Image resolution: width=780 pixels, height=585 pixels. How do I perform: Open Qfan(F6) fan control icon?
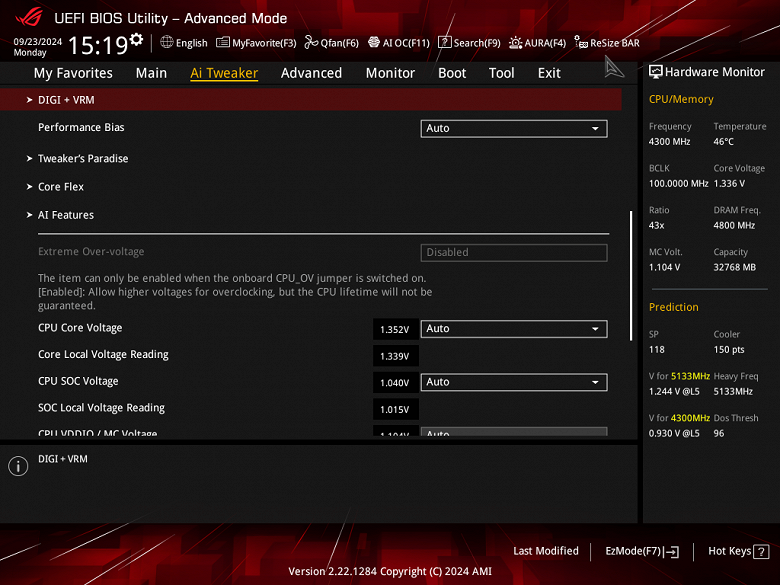point(311,42)
